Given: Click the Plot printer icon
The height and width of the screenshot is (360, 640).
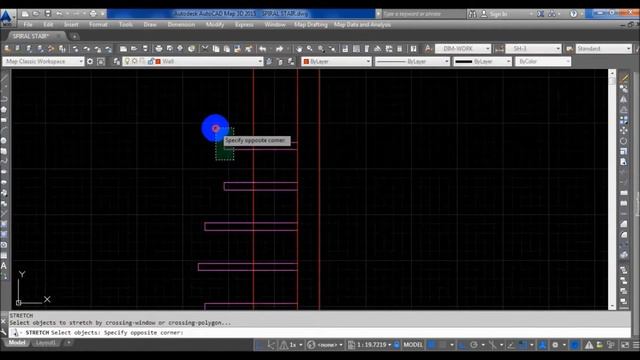Looking at the screenshot, I should tap(158, 49).
